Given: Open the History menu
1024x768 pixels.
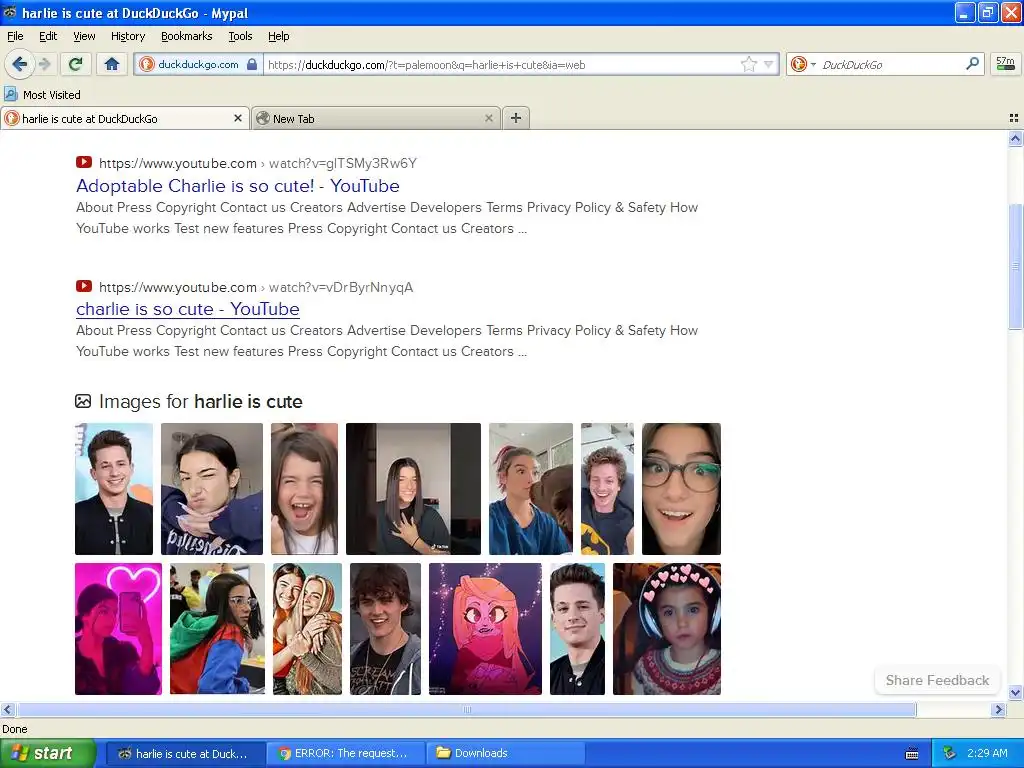Looking at the screenshot, I should pos(128,36).
